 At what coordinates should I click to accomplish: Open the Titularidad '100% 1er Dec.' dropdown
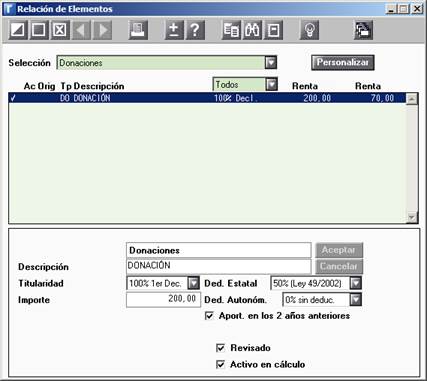[x=193, y=283]
